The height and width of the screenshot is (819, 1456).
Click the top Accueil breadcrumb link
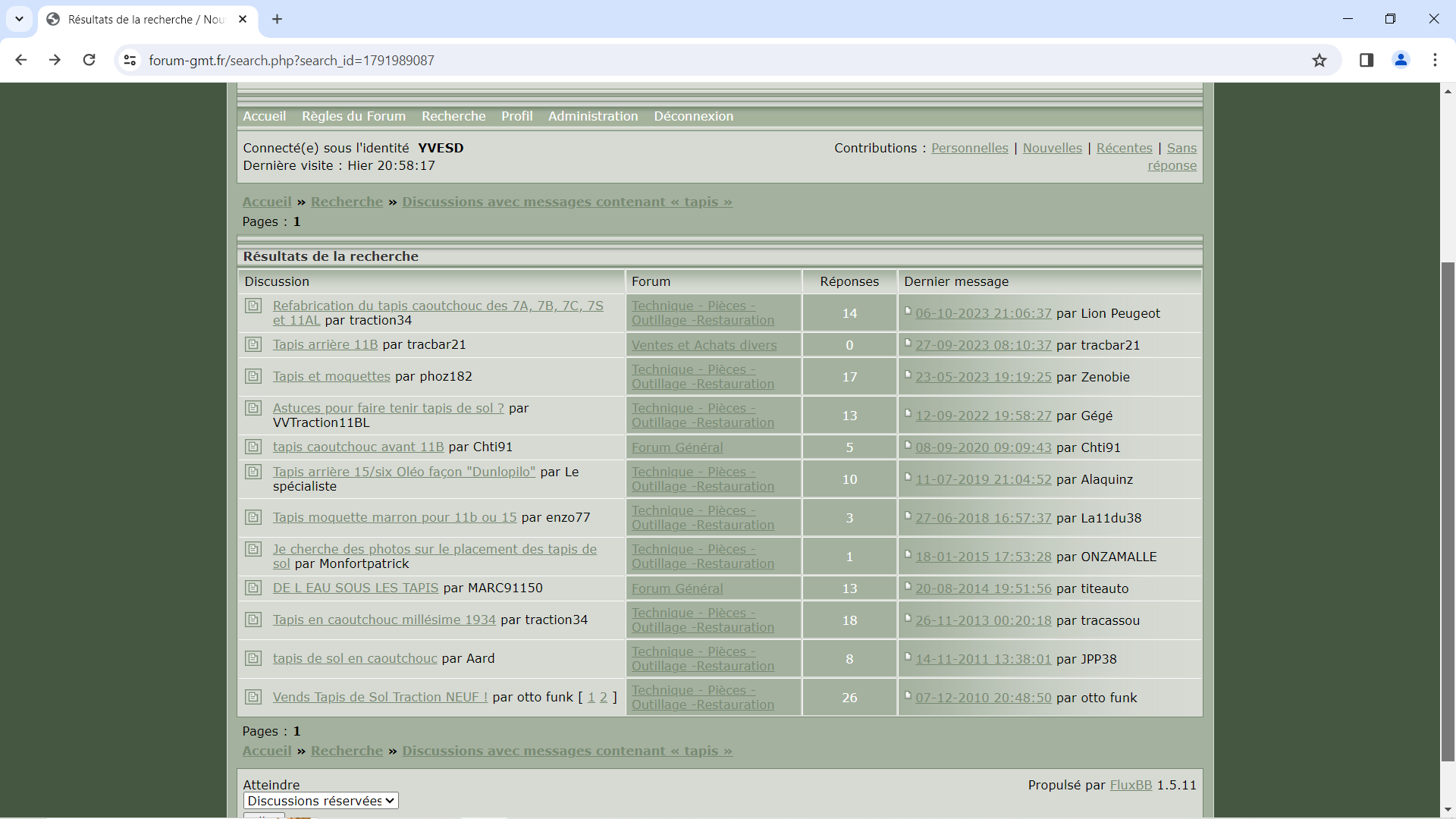[x=267, y=202]
